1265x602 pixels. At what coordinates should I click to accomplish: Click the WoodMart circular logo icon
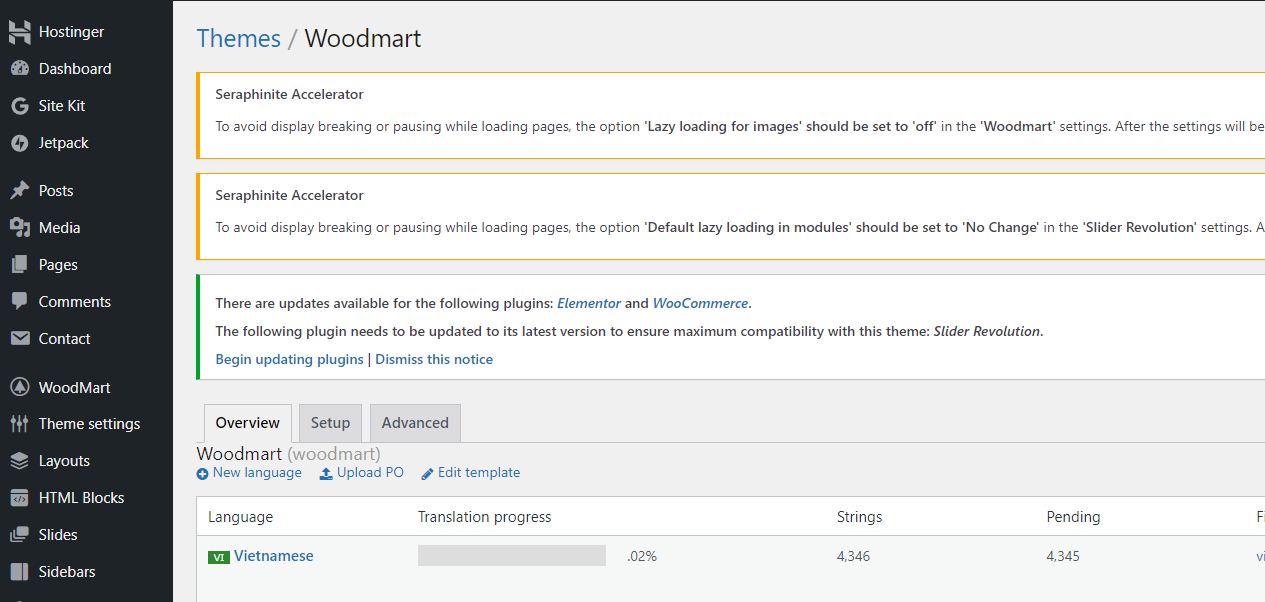[x=19, y=387]
